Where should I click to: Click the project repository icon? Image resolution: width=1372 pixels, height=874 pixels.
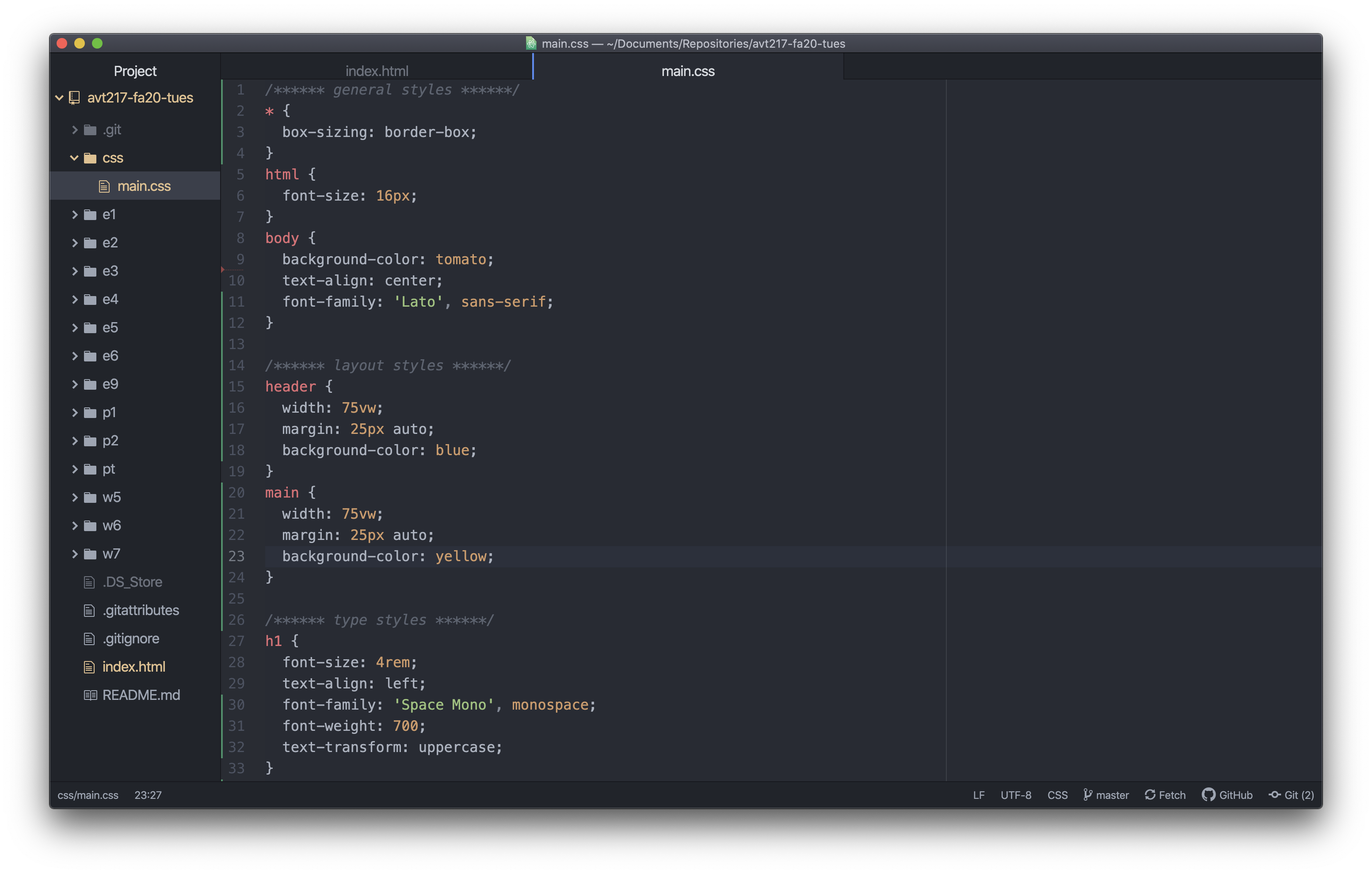(75, 97)
